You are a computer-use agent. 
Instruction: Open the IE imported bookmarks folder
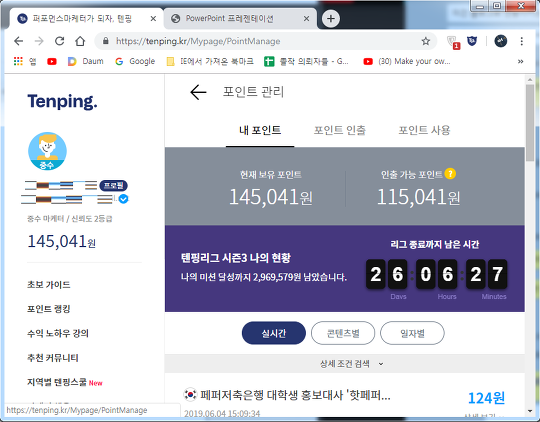(210, 61)
